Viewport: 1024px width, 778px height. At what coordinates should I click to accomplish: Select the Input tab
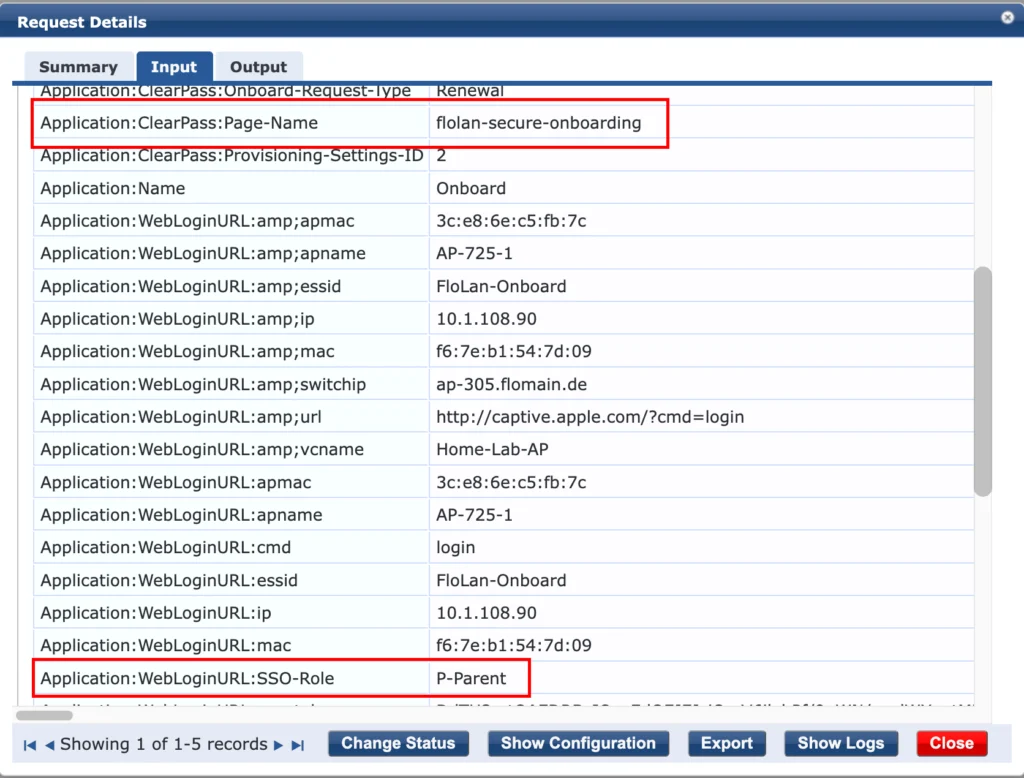[x=174, y=66]
